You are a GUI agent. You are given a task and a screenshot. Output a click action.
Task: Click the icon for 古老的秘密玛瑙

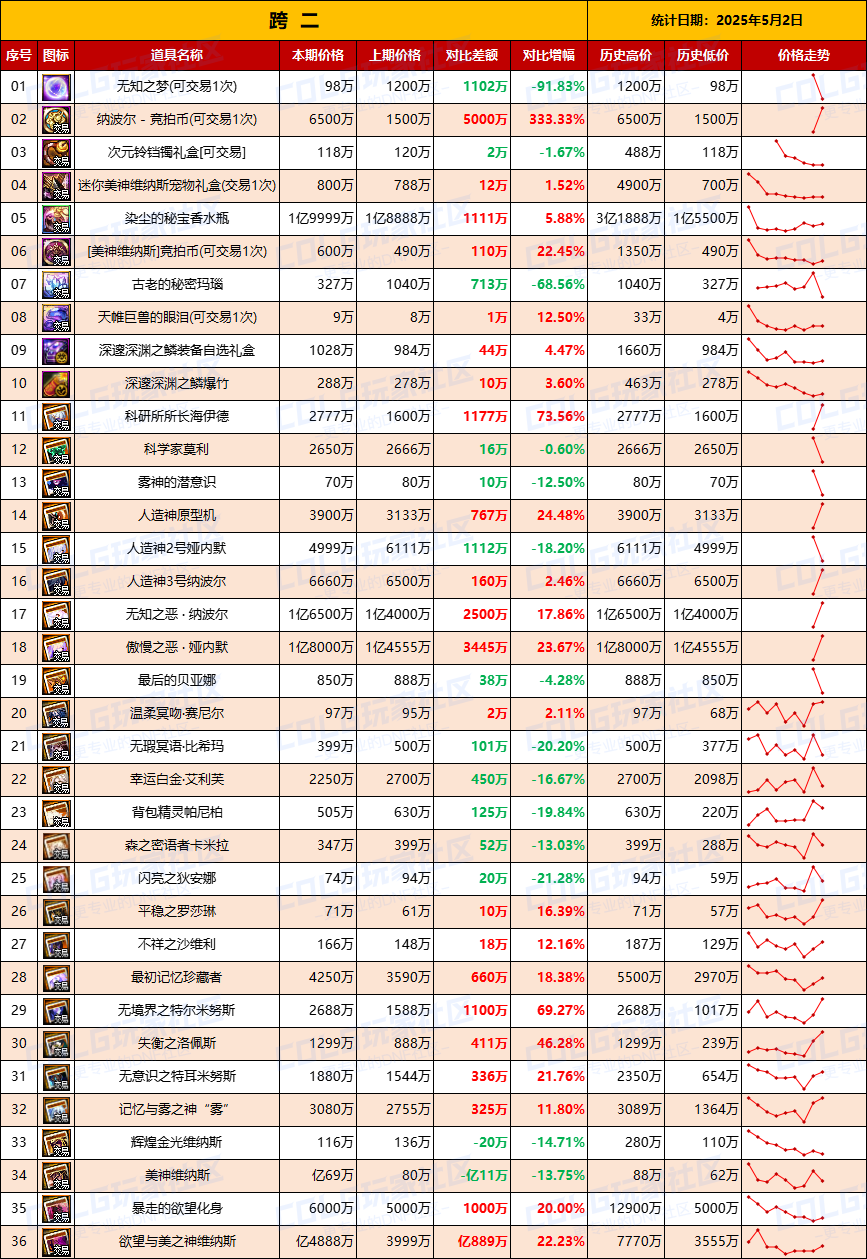(x=56, y=284)
